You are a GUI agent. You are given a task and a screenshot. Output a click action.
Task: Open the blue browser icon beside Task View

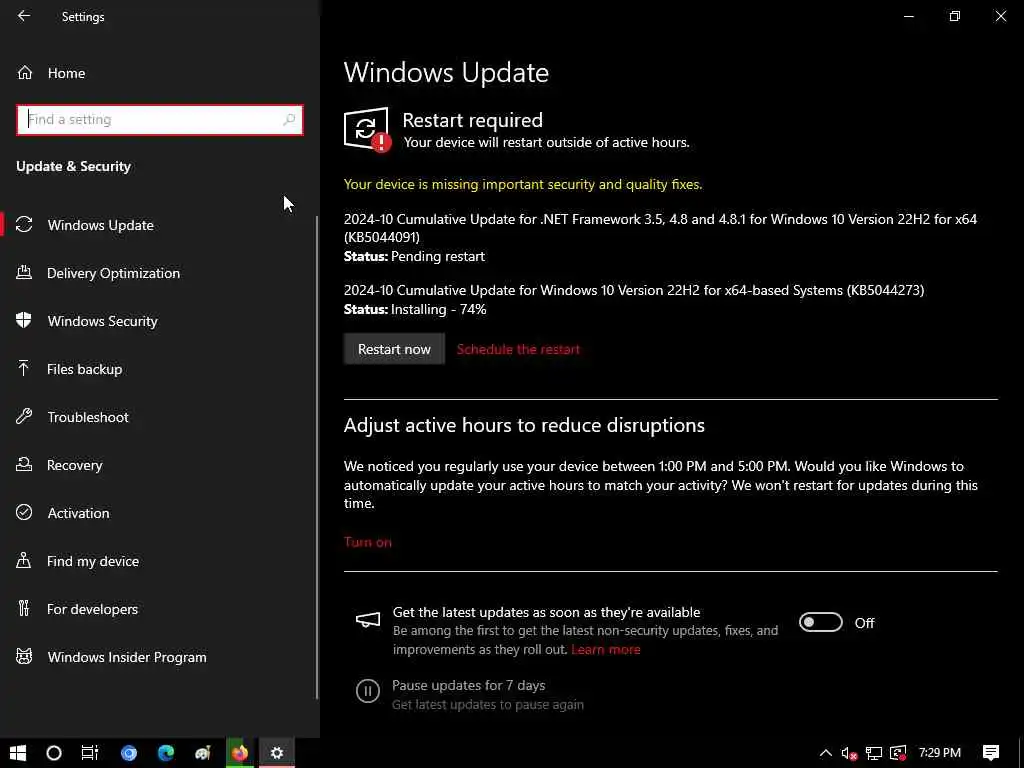[129, 753]
